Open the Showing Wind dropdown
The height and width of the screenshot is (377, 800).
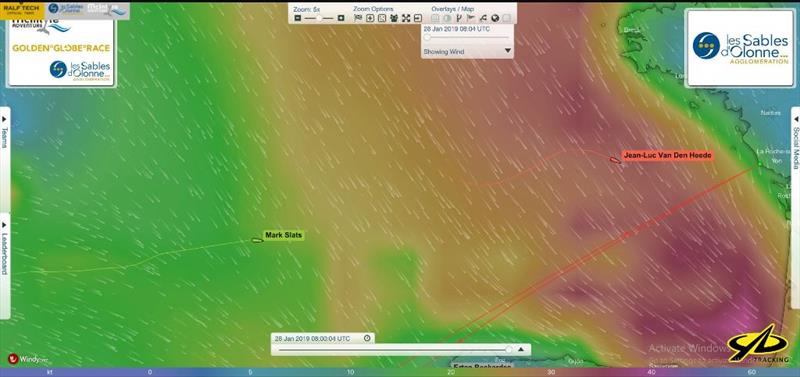coord(467,51)
